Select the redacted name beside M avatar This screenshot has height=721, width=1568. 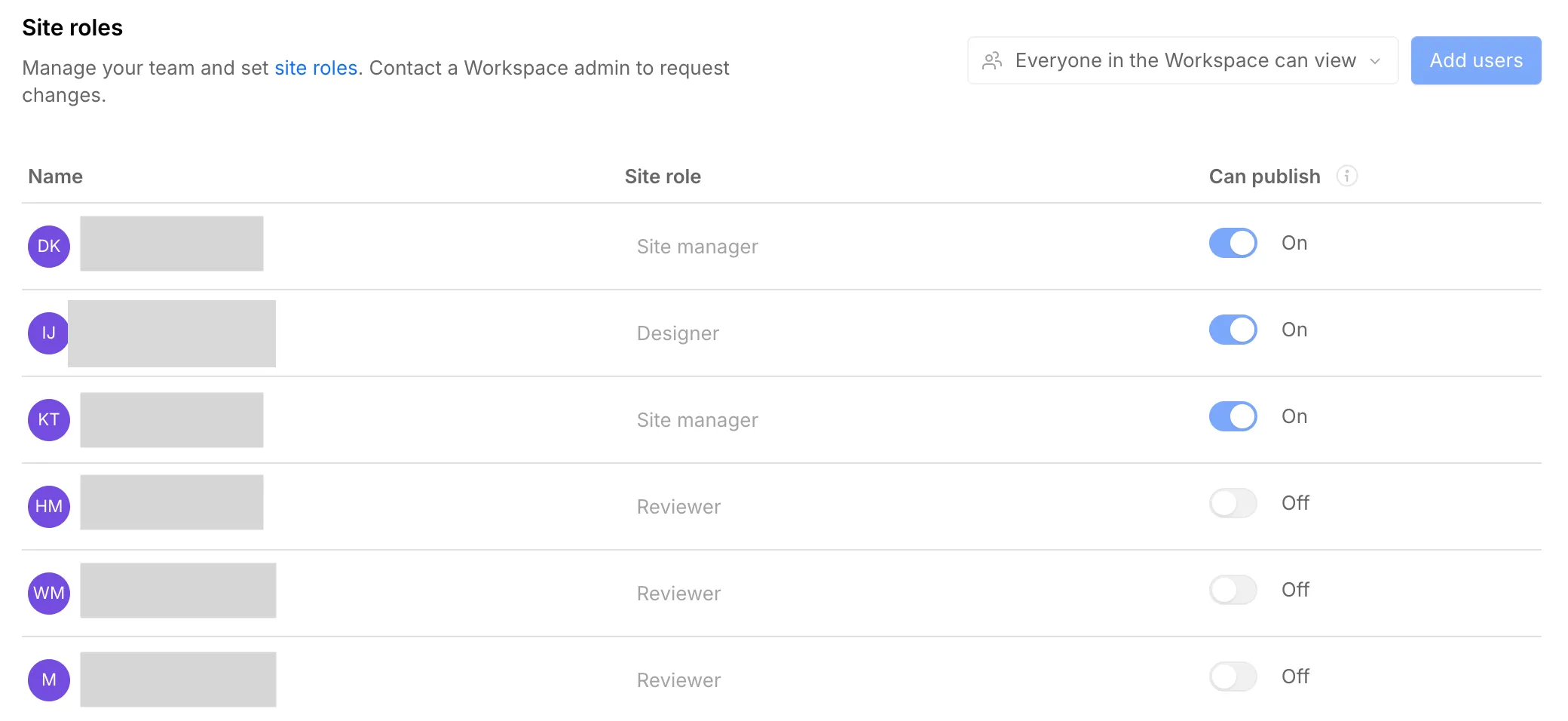click(x=178, y=680)
